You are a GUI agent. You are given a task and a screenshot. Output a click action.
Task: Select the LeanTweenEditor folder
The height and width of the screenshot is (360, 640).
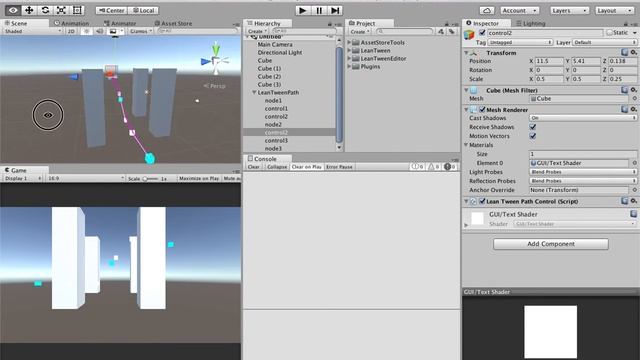pos(379,58)
